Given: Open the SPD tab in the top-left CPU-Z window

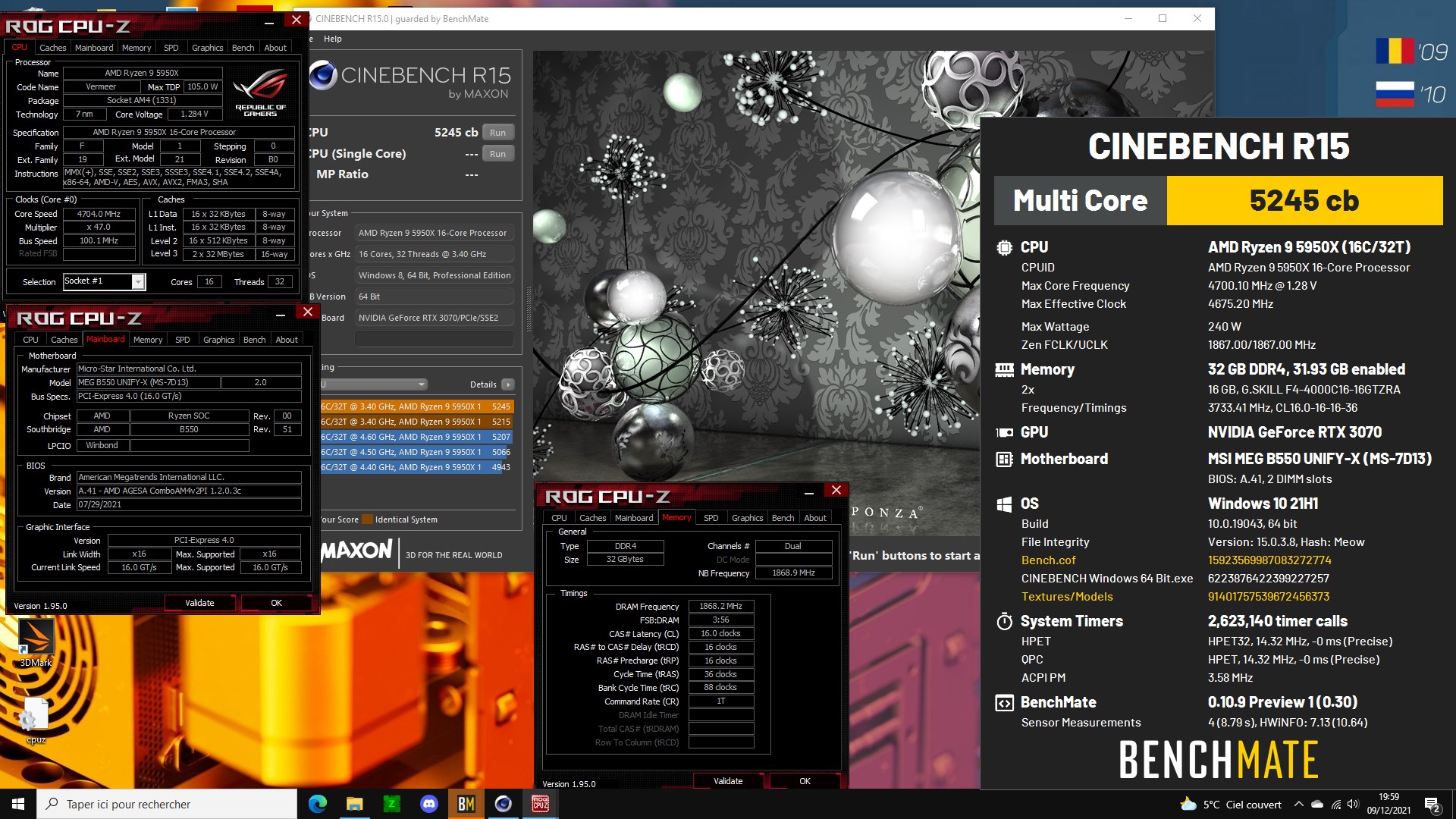Looking at the screenshot, I should (171, 48).
